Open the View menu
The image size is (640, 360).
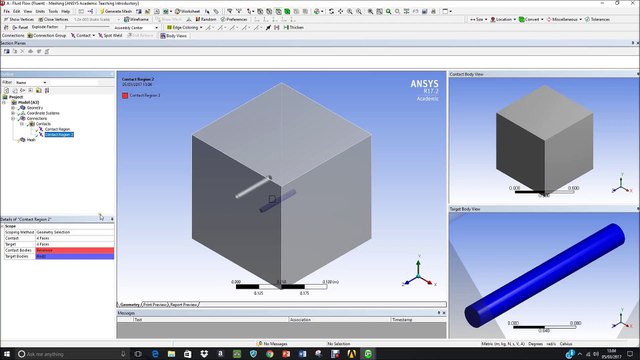pyautogui.click(x=28, y=11)
